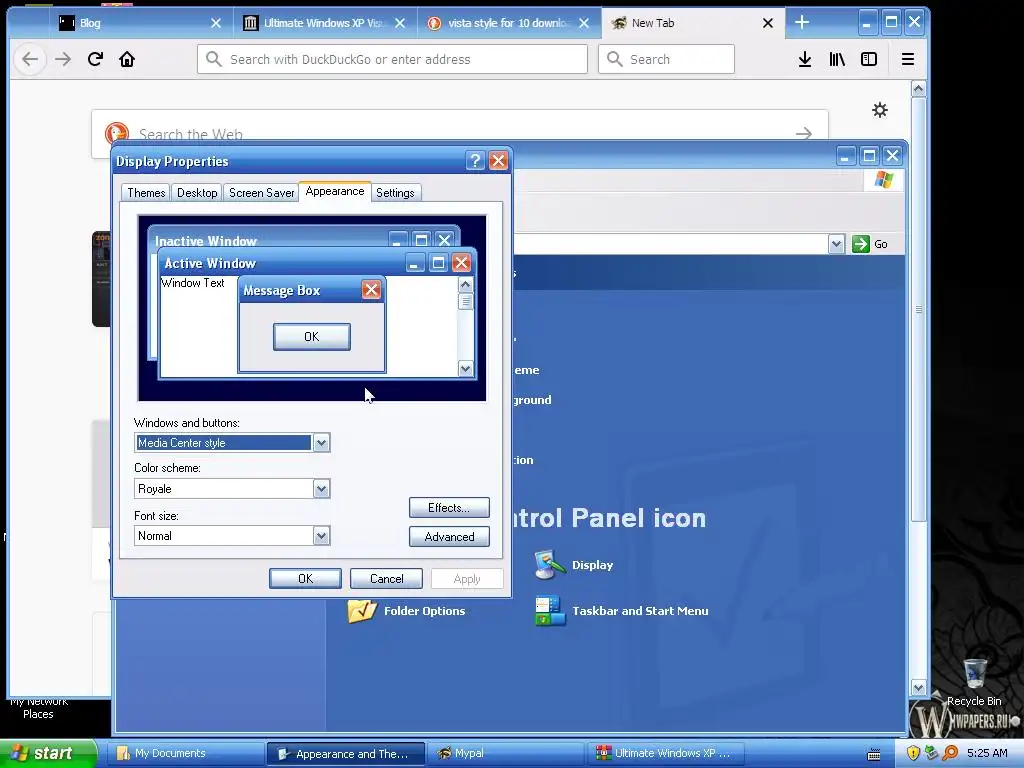Open the Start menu
This screenshot has width=1024, height=768.
48,753
